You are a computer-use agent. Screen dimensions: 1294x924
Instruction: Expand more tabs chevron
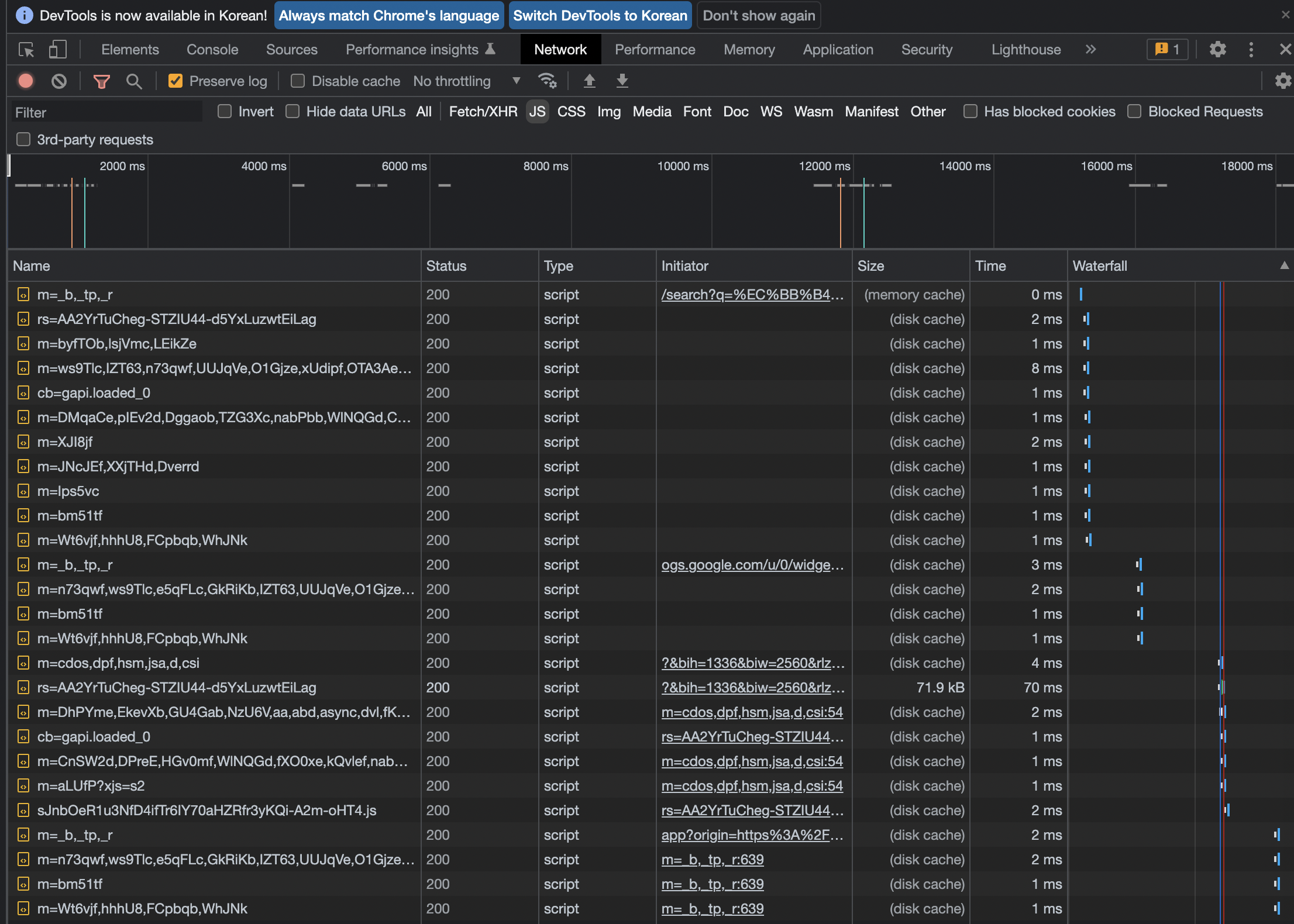1090,50
